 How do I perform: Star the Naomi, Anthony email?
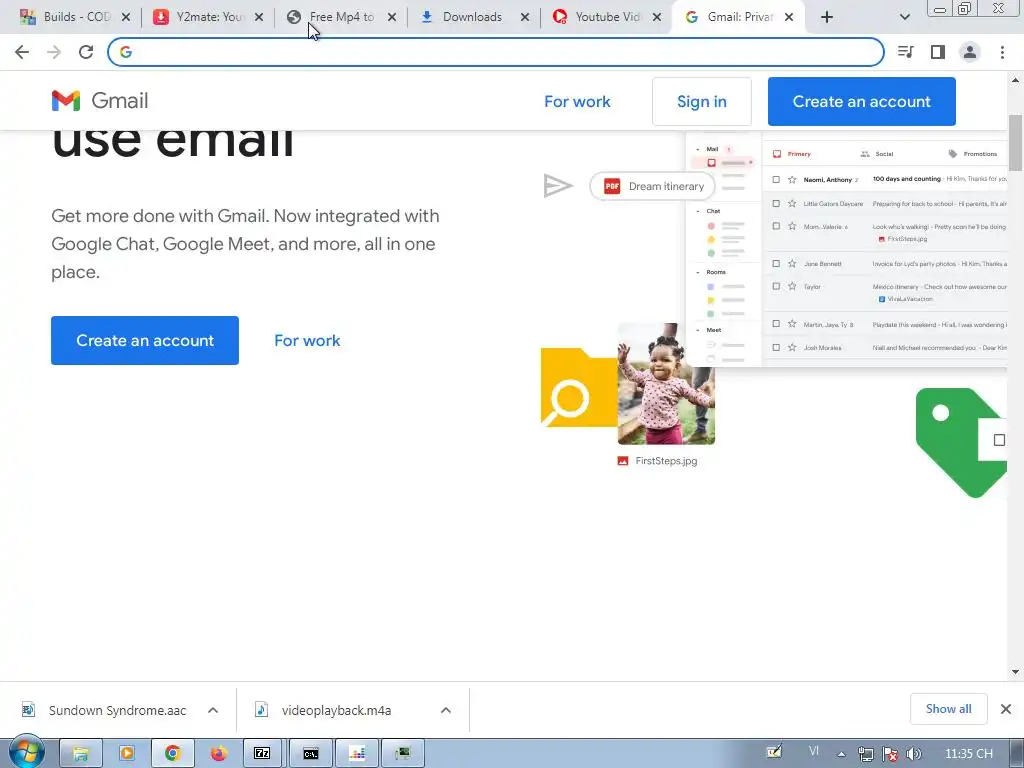click(792, 179)
